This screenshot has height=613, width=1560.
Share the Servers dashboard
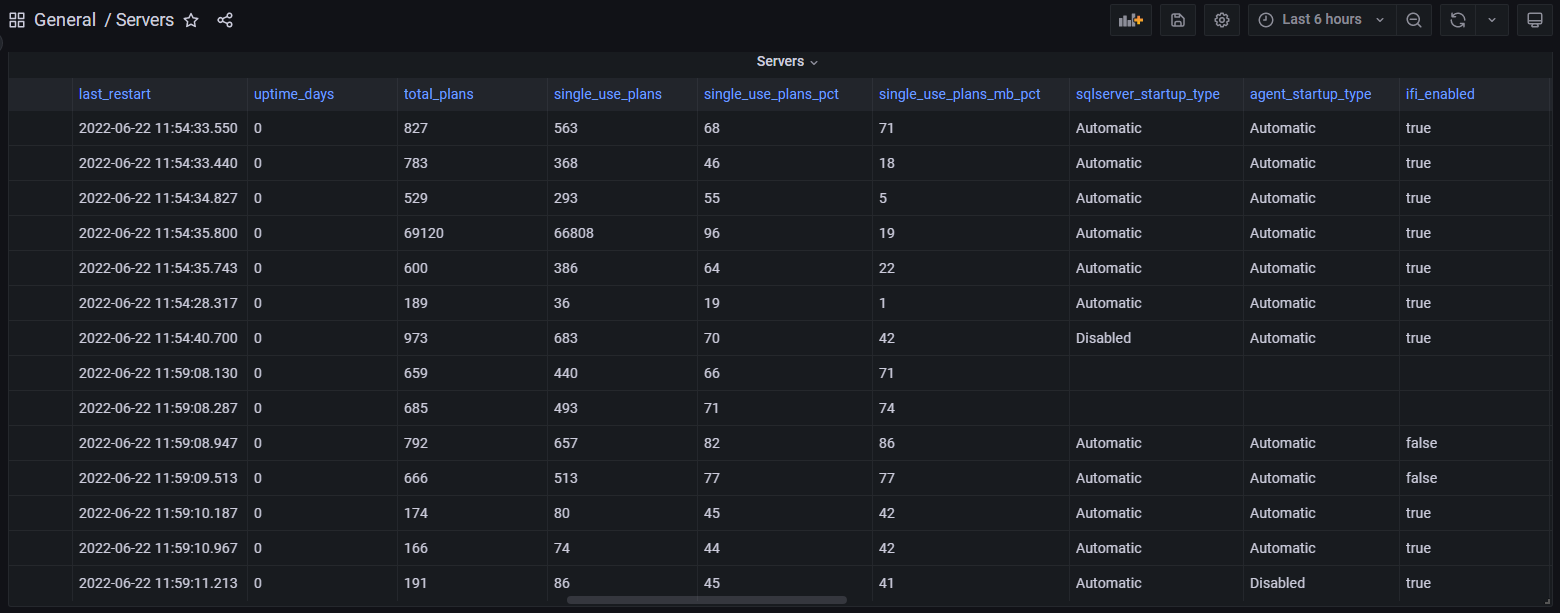[x=225, y=19]
